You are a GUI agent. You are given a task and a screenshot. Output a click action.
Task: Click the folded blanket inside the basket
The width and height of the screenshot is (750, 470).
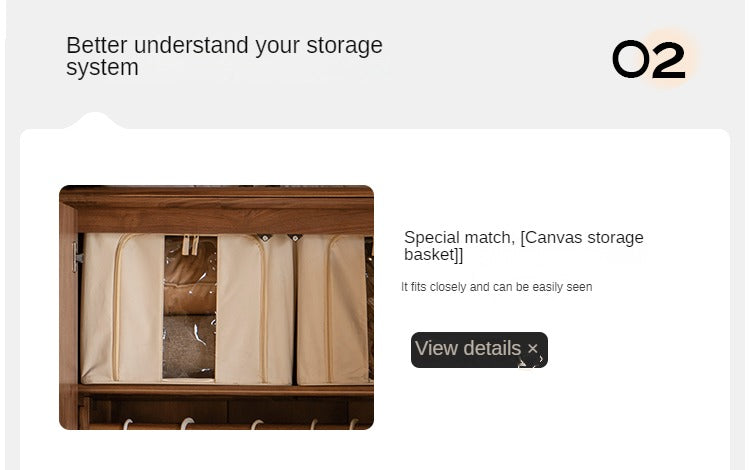click(x=190, y=345)
